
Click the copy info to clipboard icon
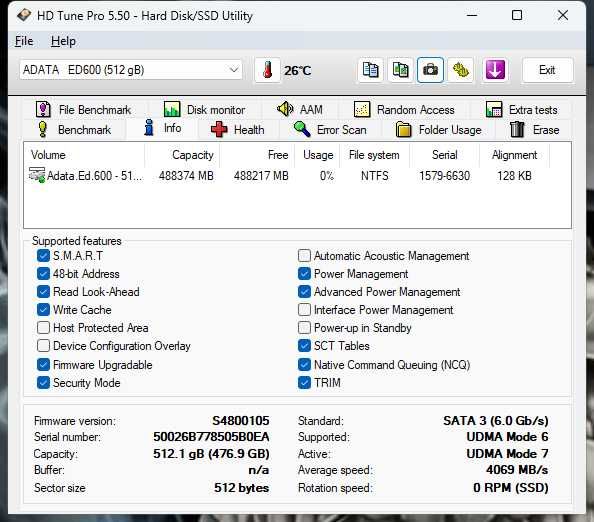coord(370,70)
